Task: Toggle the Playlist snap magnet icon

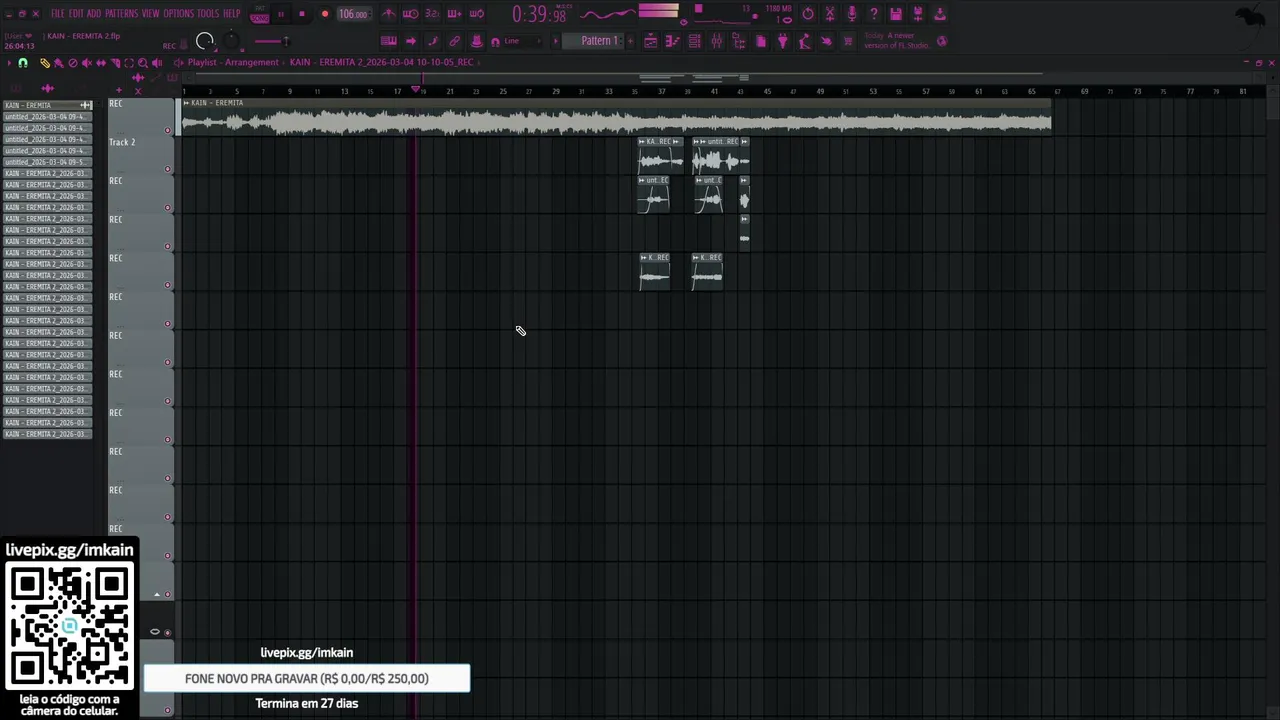Action: pyautogui.click(x=22, y=62)
